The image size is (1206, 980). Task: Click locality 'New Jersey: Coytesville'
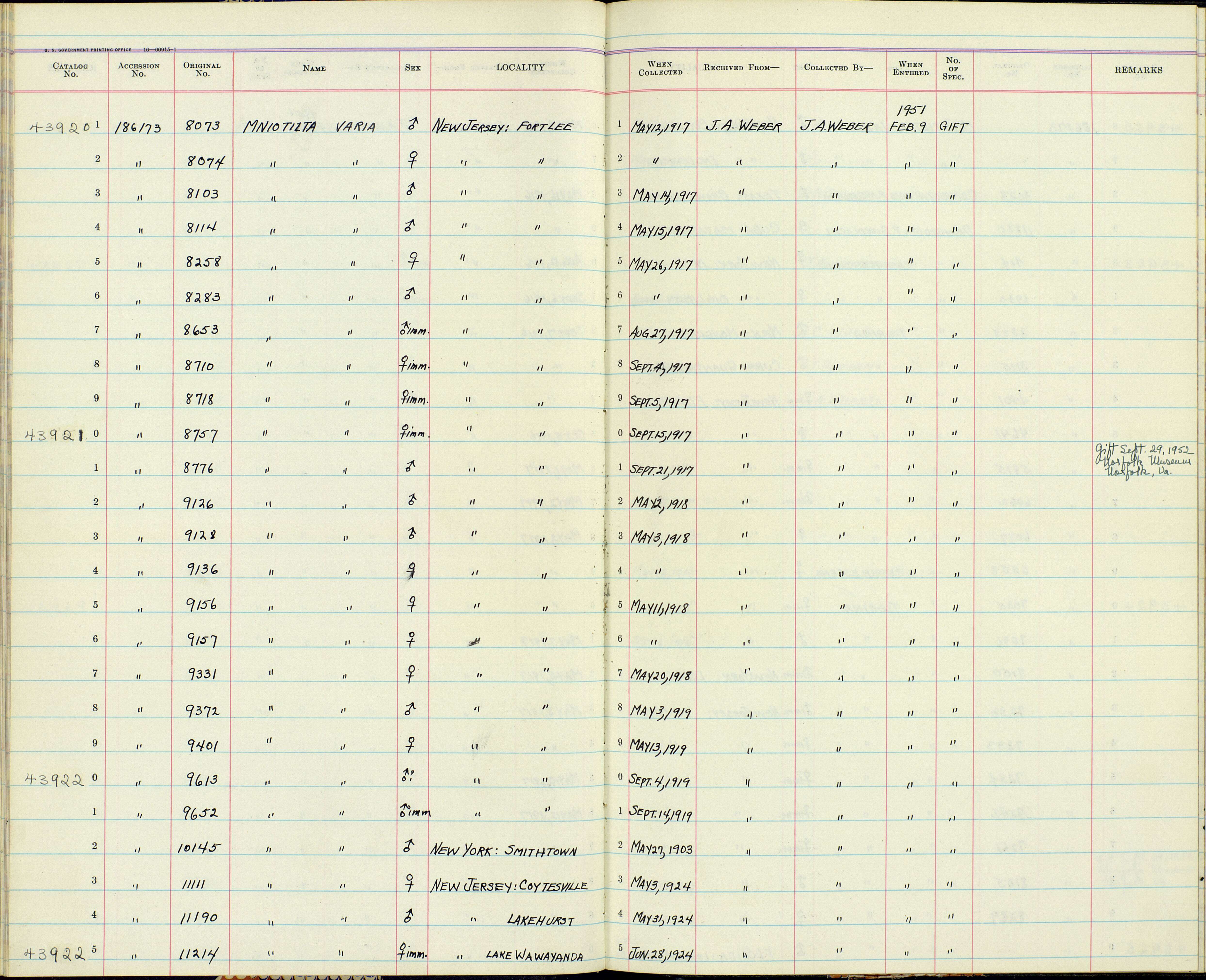(x=509, y=886)
